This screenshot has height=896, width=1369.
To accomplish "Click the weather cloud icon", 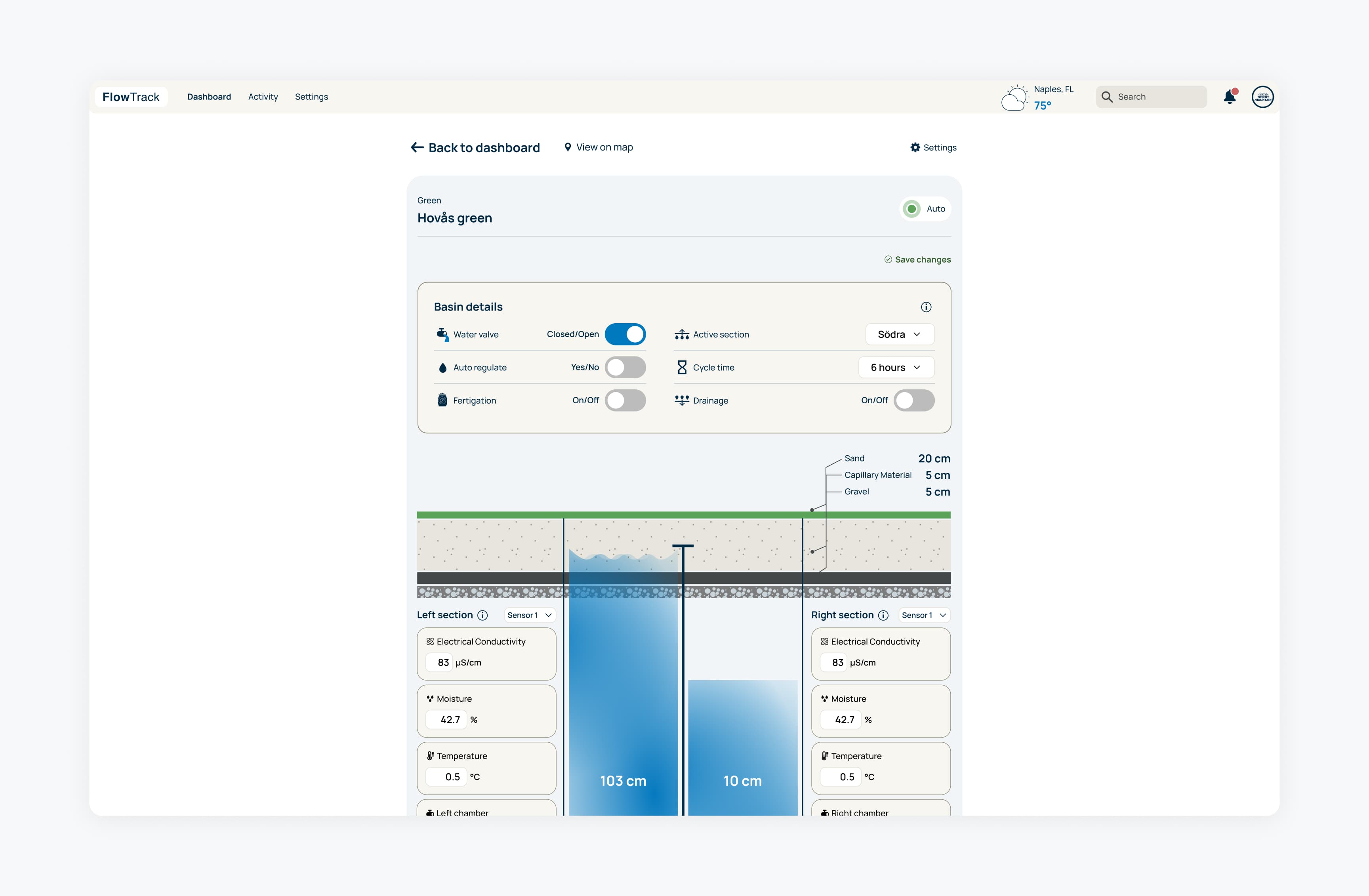I will pos(1014,98).
